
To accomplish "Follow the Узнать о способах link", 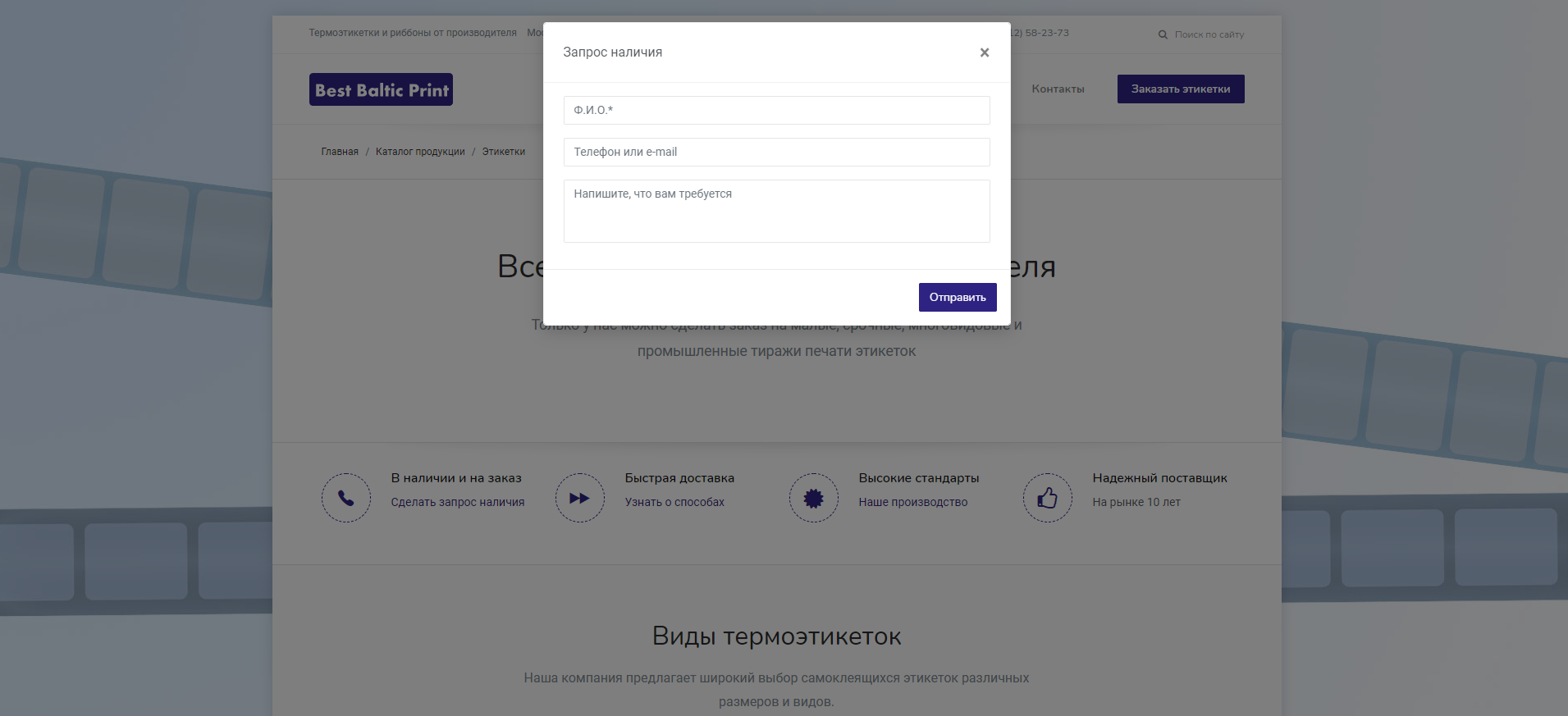I will pos(674,502).
